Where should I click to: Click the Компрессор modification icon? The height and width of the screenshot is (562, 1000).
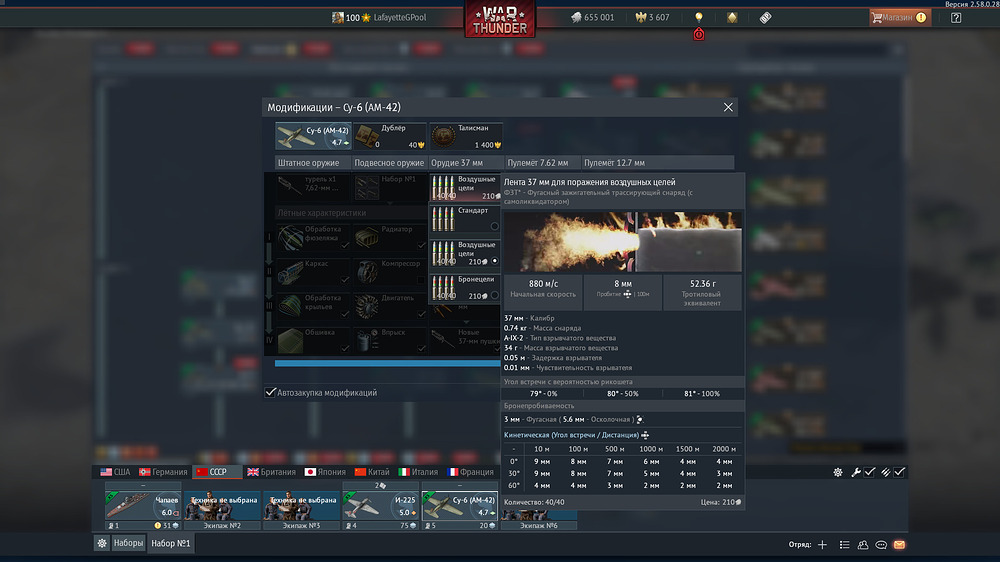pyautogui.click(x=367, y=271)
